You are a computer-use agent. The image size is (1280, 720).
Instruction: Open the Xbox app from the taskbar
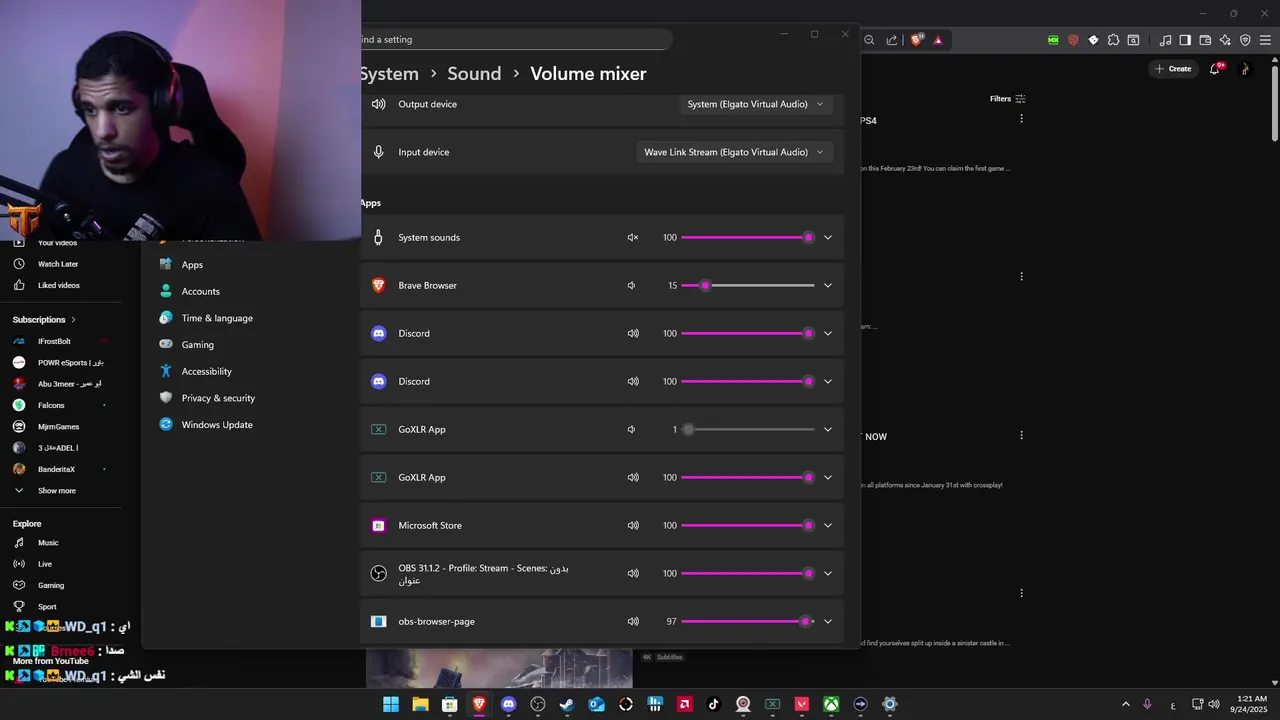pos(831,704)
